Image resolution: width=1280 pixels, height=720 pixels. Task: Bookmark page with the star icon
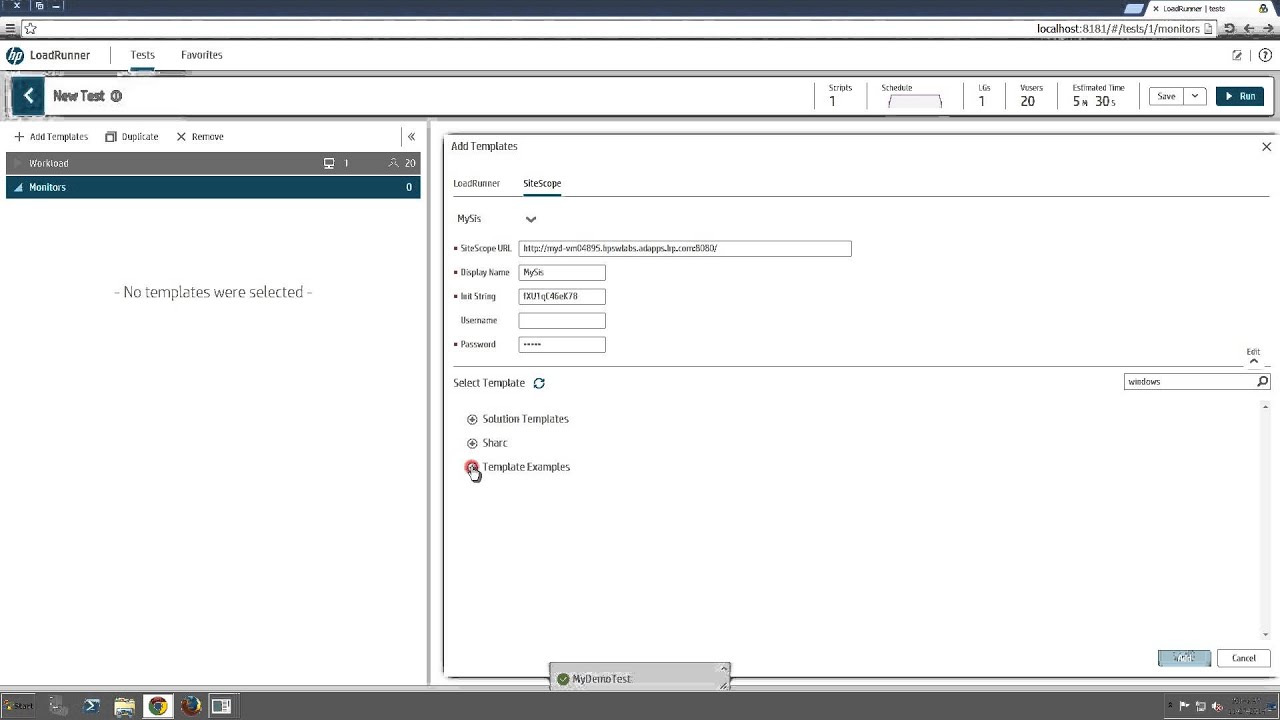click(31, 29)
